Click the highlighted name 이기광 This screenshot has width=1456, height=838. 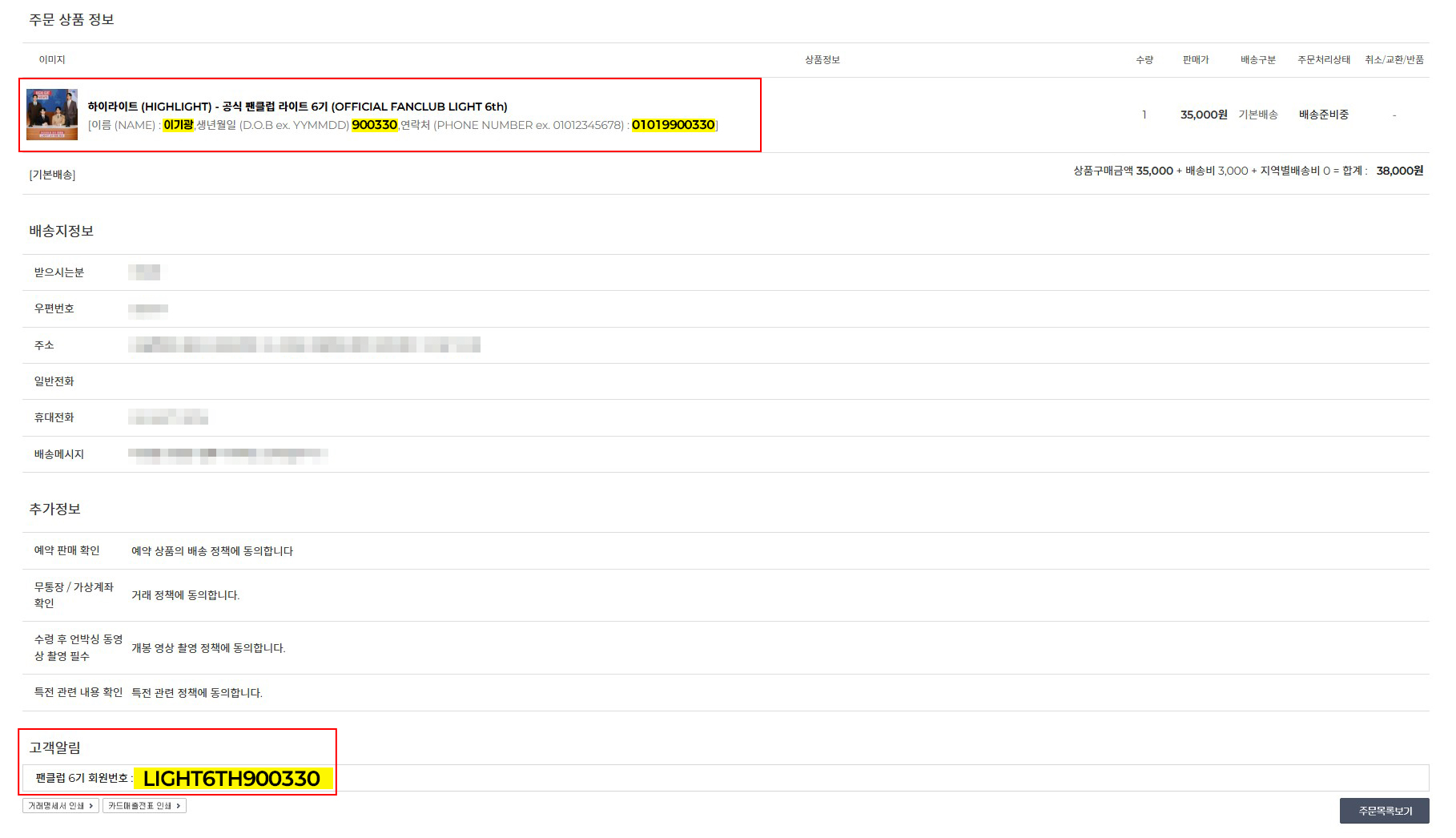178,125
